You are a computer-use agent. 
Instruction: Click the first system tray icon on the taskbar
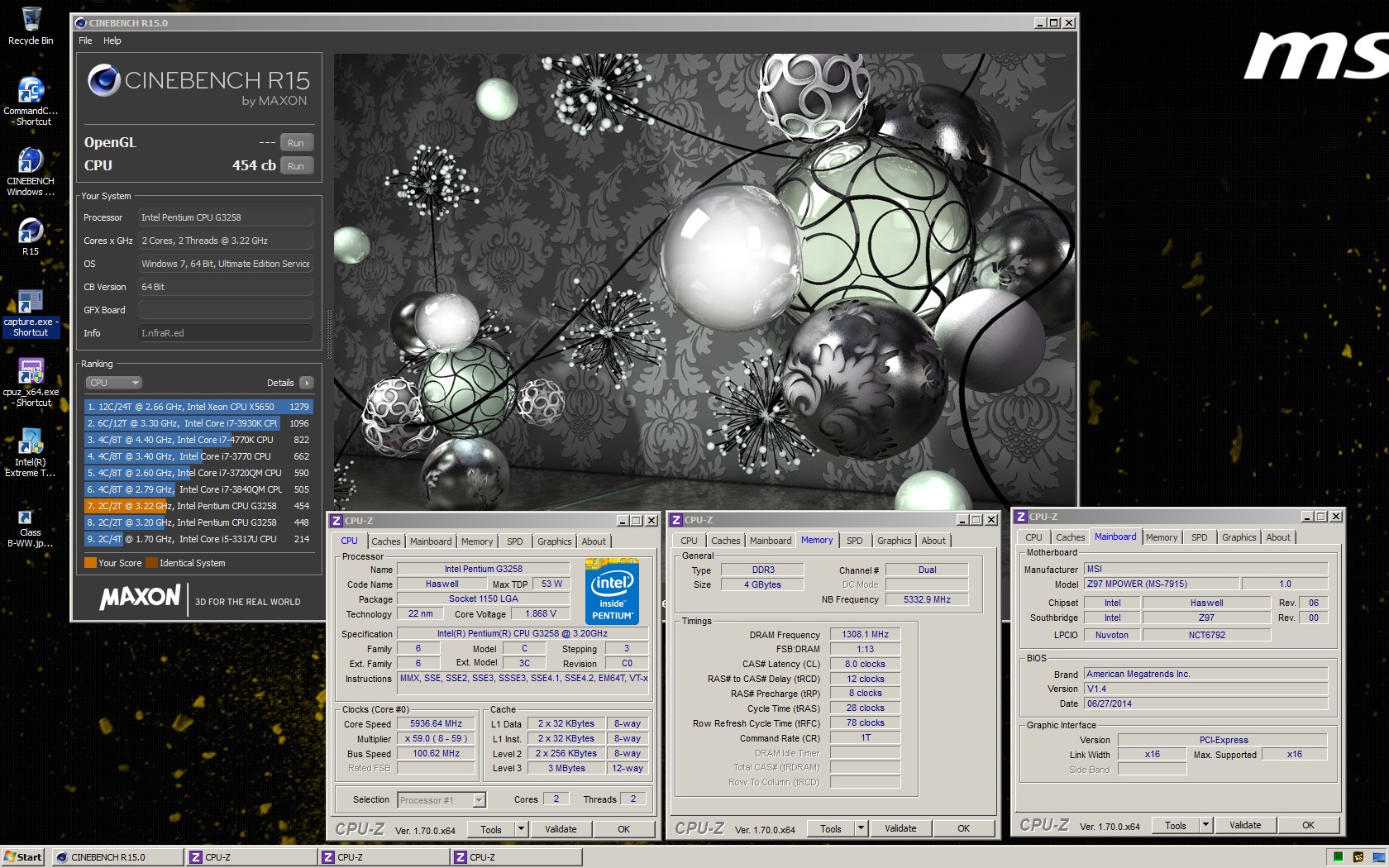click(1338, 857)
